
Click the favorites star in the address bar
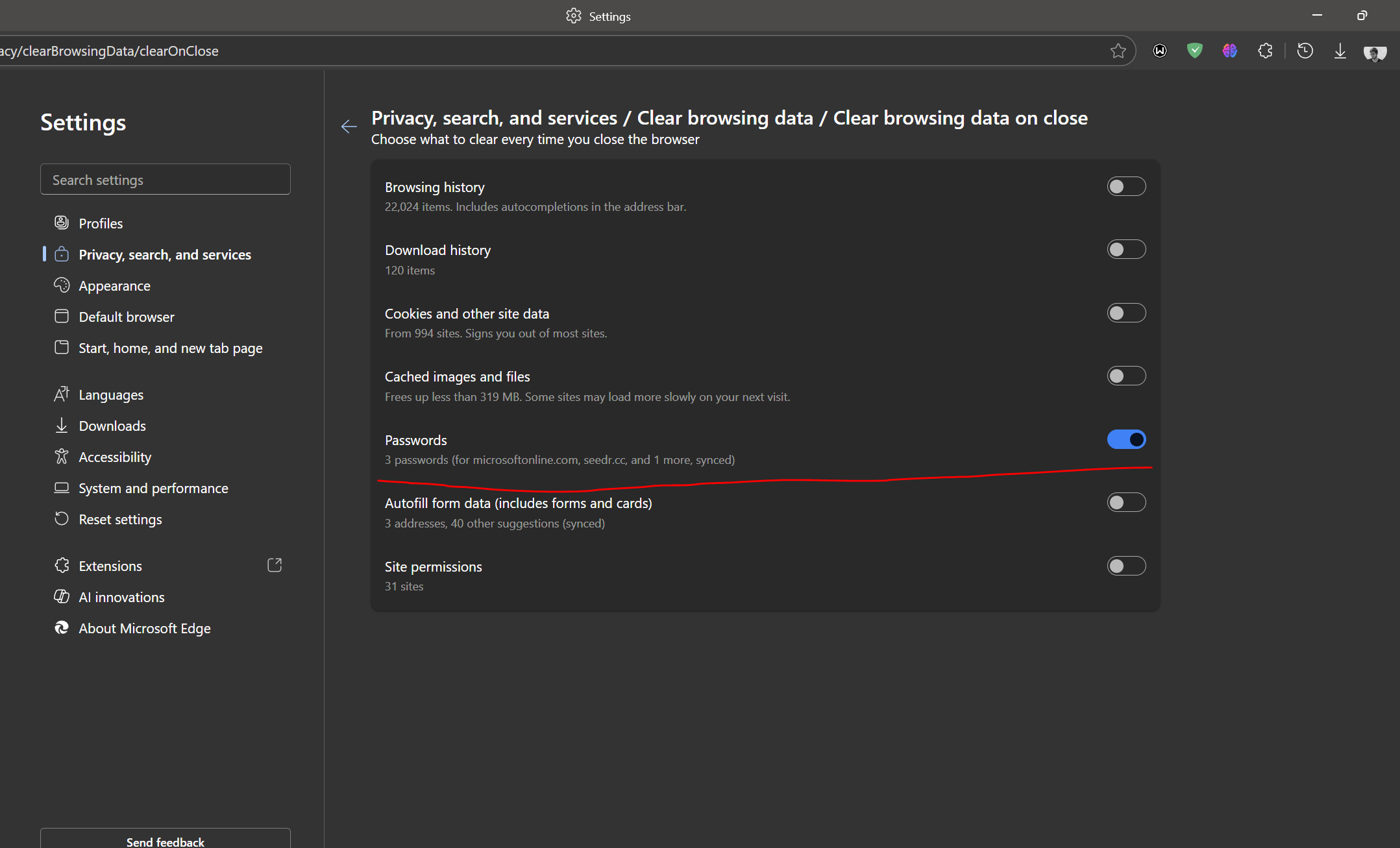(x=1118, y=51)
